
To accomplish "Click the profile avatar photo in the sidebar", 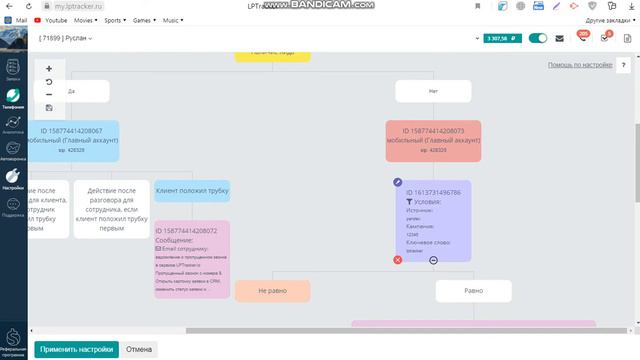I will point(14,39).
